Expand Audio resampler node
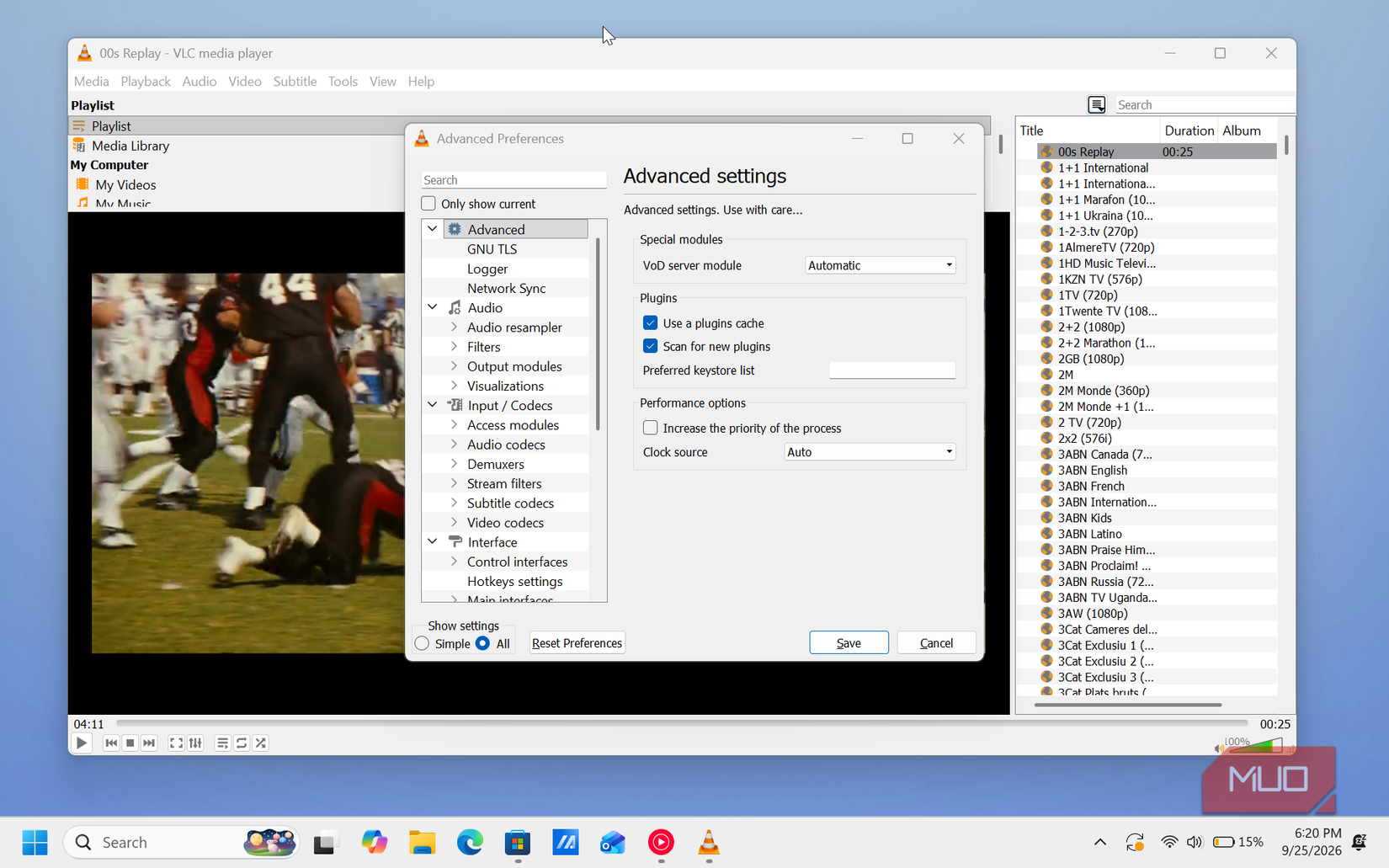Screen dimensions: 1389x868 coord(454,327)
